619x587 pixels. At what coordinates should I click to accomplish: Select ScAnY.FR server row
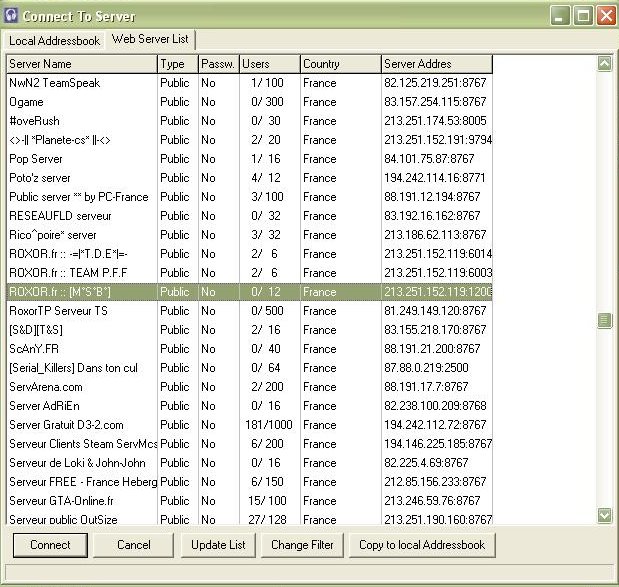click(x=249, y=349)
